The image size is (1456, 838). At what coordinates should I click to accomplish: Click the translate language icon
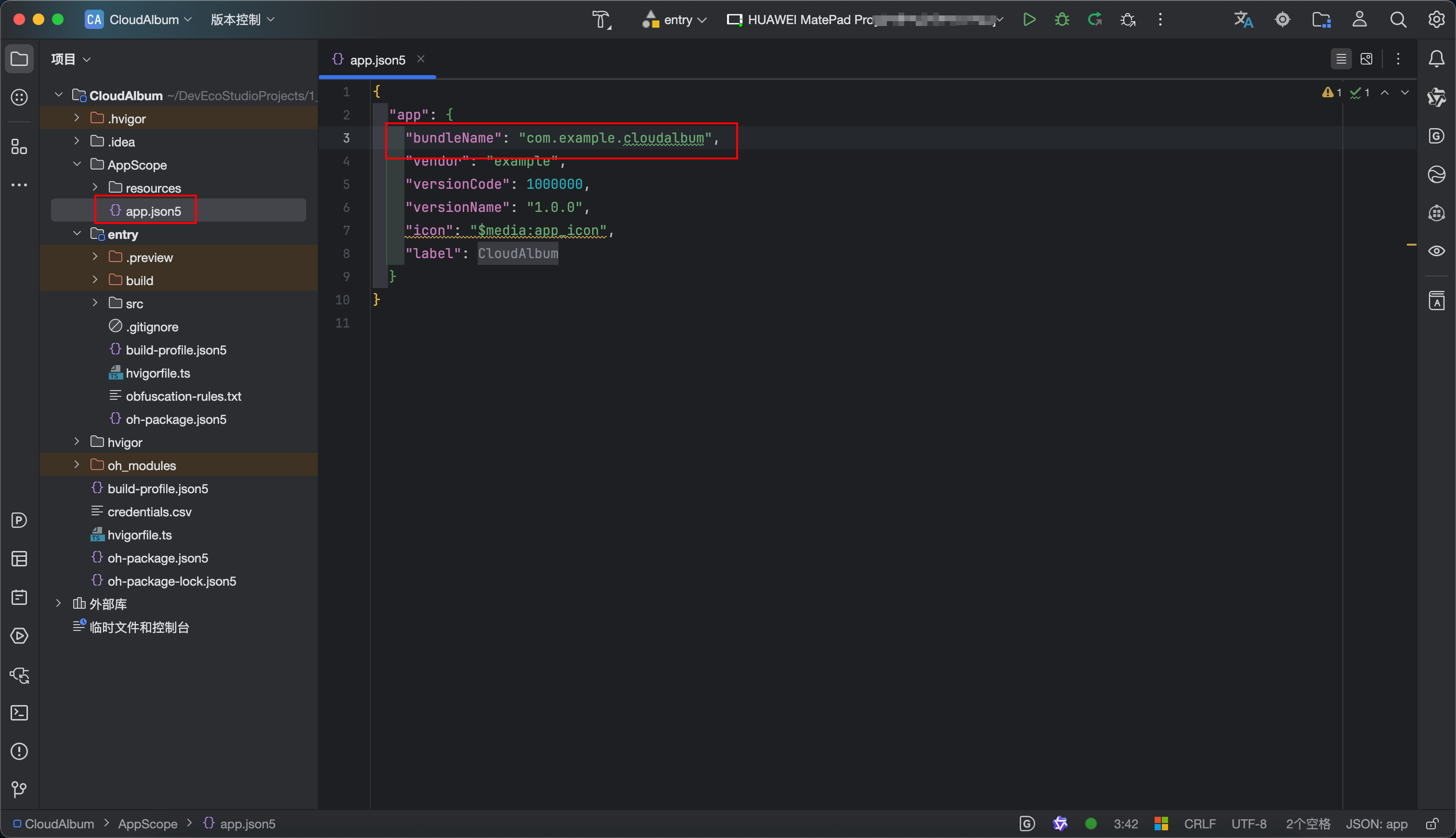(x=1243, y=20)
